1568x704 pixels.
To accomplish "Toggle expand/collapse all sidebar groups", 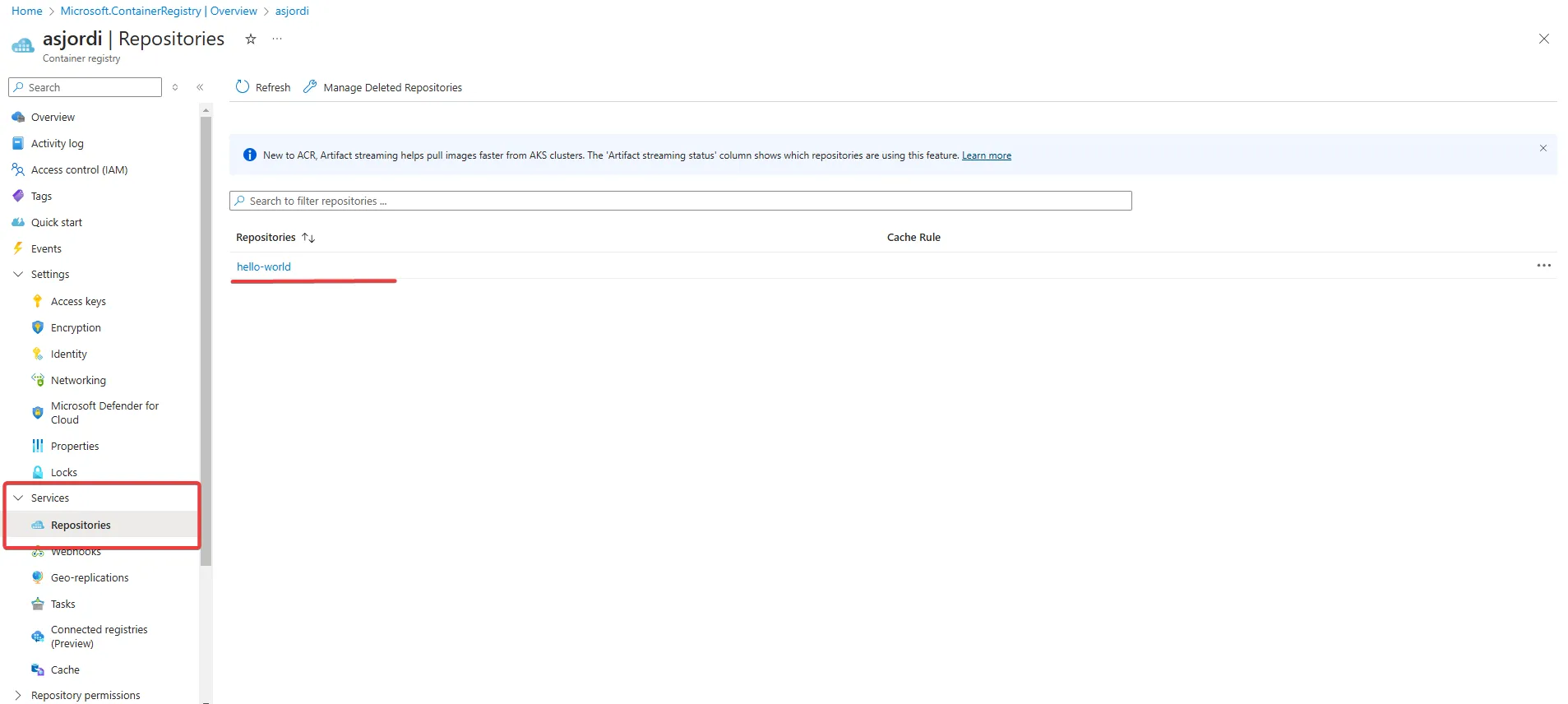I will coord(175,87).
